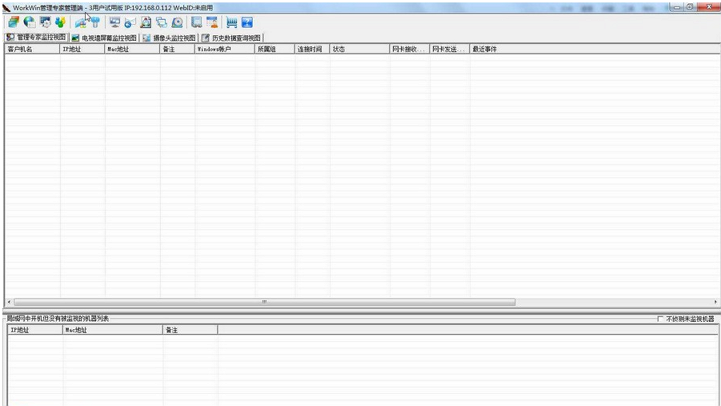Click the Mac地址 header in lower list
The height and width of the screenshot is (406, 721).
click(112, 330)
